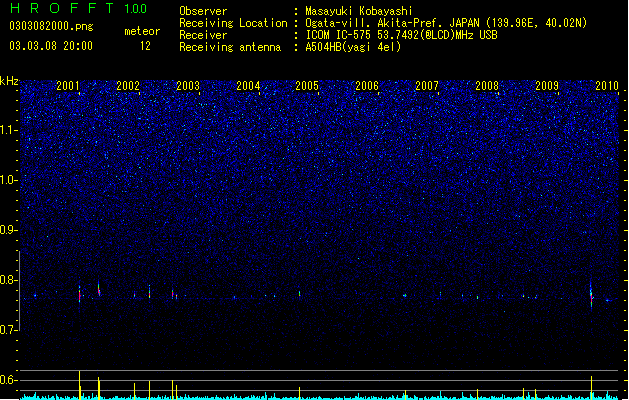The height and width of the screenshot is (400, 629).
Task: Click the 2010 time axis label
Action: [607, 85]
